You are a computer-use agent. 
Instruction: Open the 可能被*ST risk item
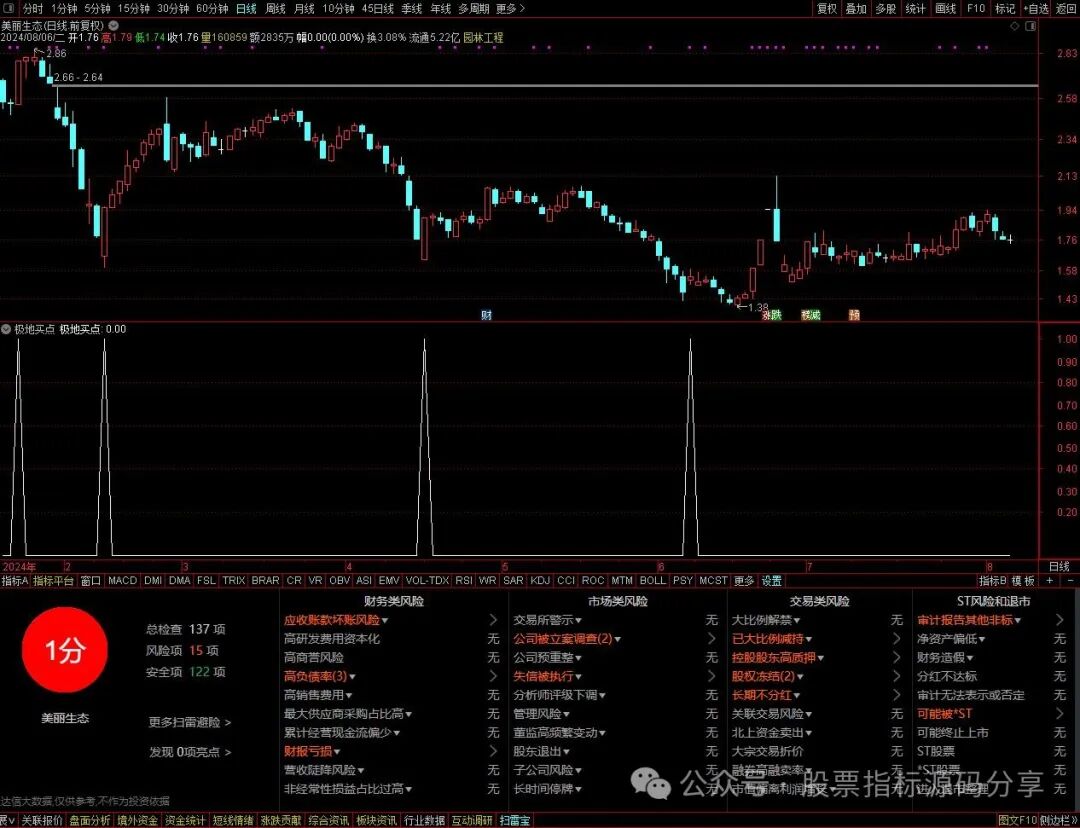click(x=944, y=714)
